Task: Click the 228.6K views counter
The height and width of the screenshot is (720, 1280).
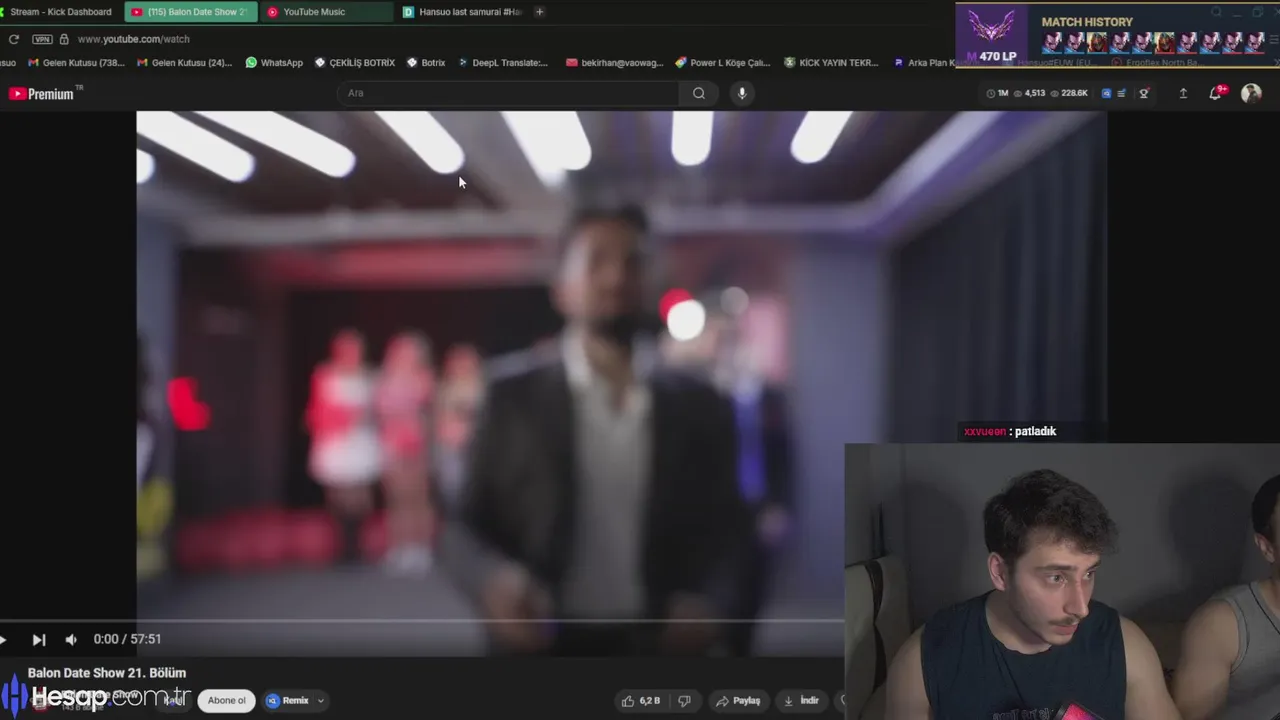Action: pos(1069,93)
